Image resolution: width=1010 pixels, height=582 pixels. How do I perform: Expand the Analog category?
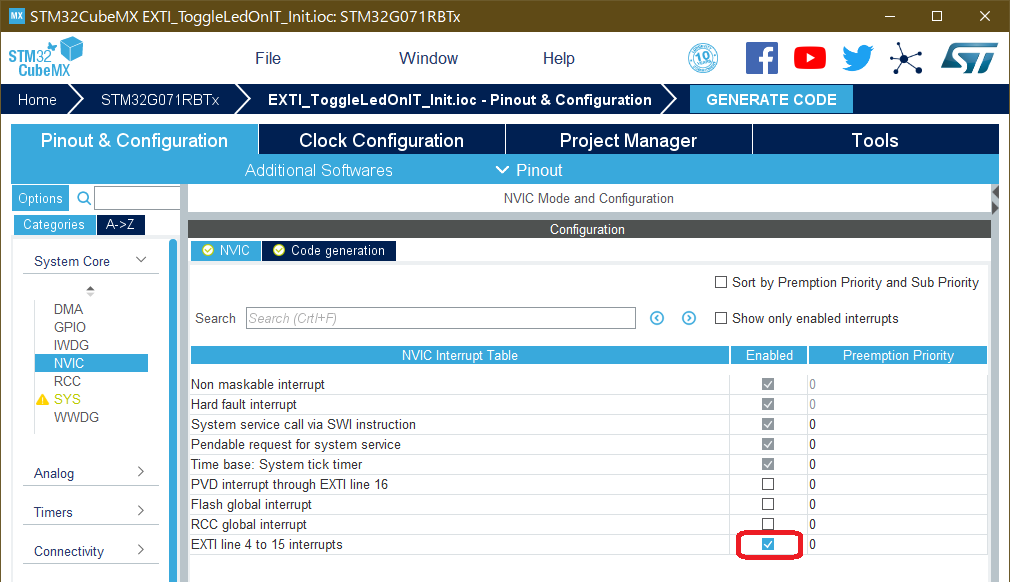[141, 472]
